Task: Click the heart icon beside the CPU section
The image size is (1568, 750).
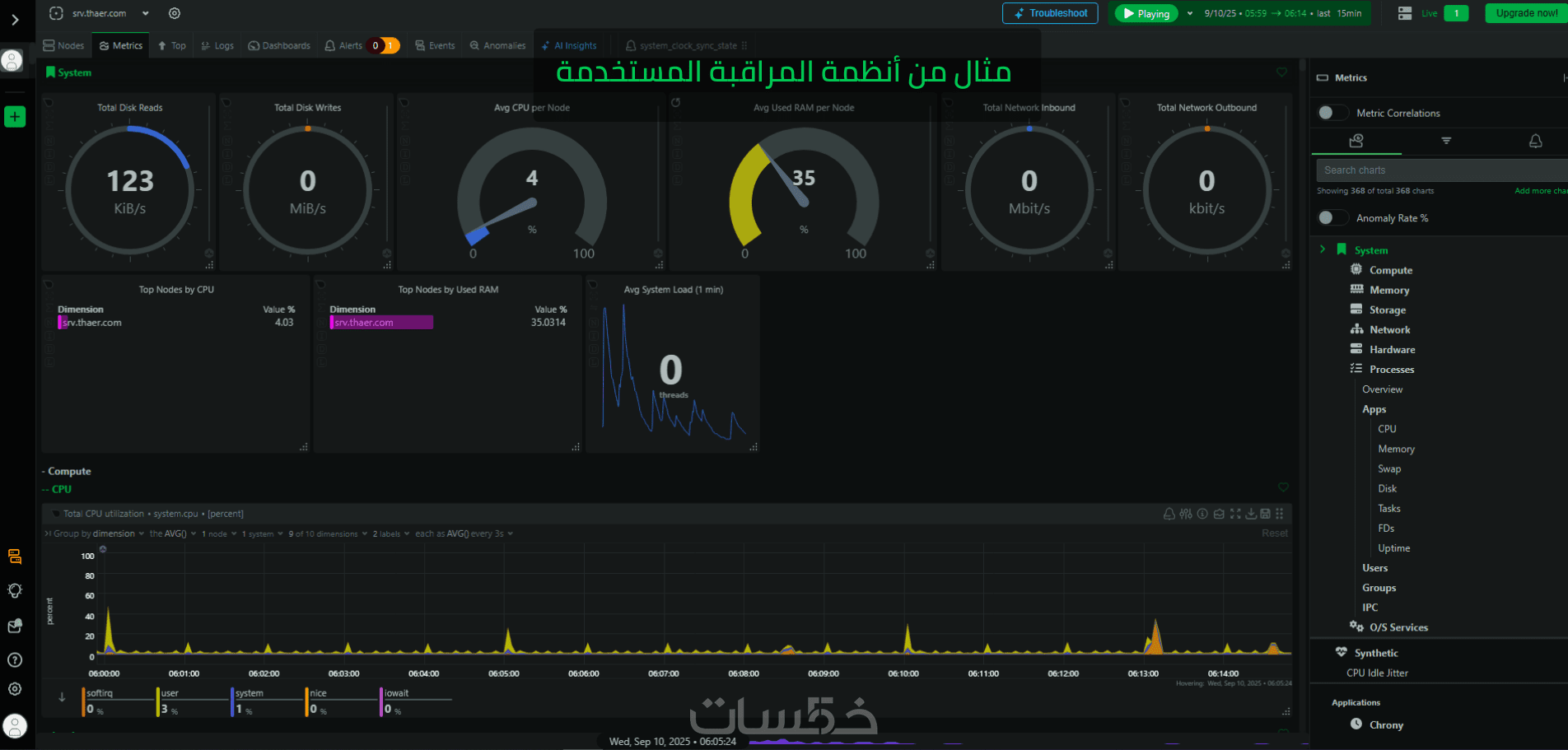Action: [1283, 487]
